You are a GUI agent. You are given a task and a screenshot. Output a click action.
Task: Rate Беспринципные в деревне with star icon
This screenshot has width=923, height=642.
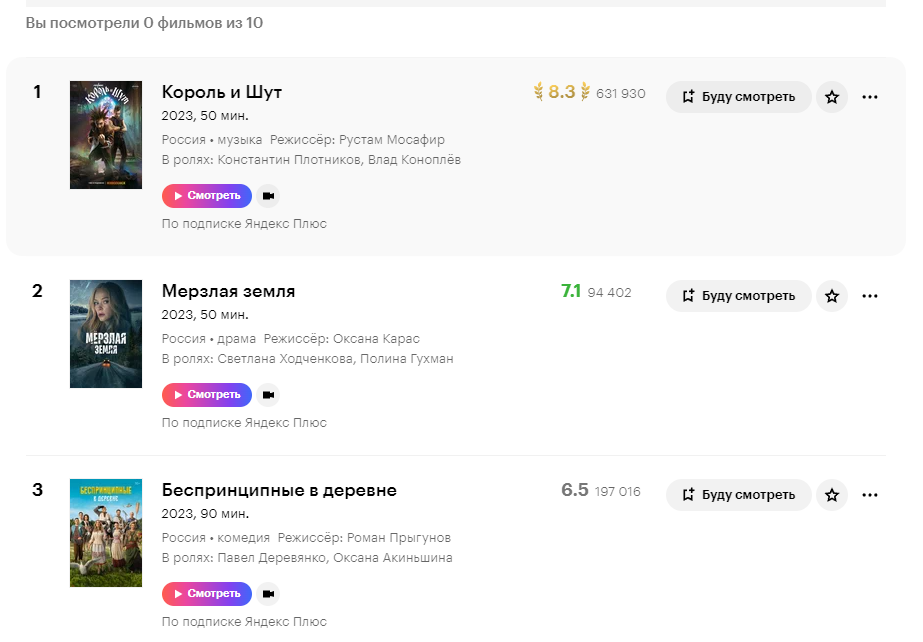tap(832, 495)
